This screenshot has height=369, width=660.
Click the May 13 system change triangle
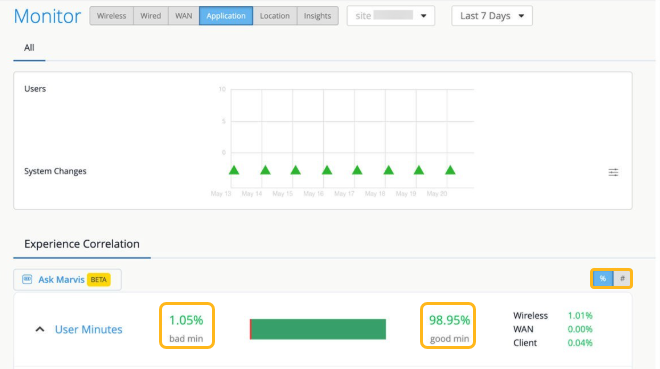(x=234, y=170)
